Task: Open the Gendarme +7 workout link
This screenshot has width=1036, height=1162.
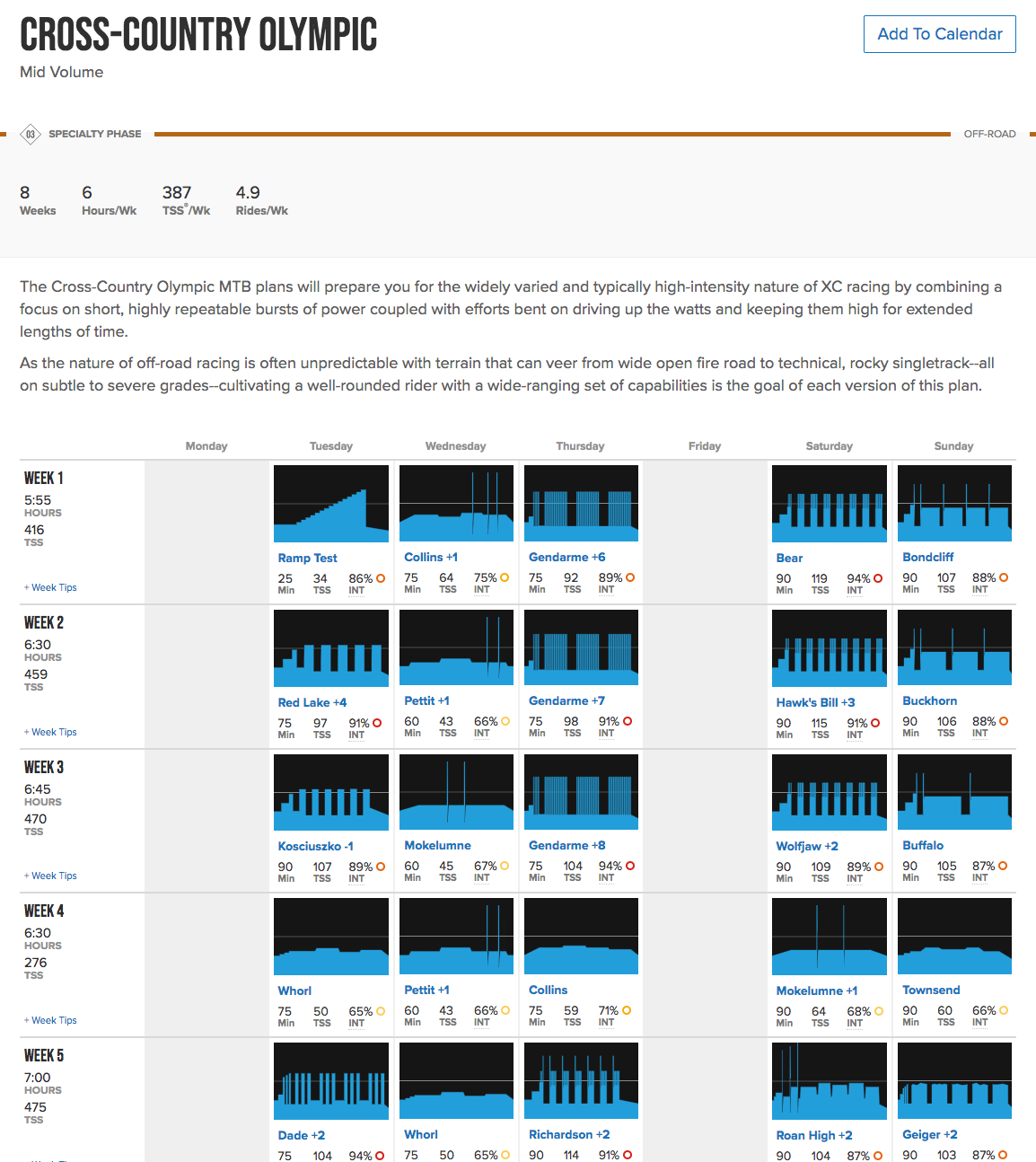Action: (x=566, y=700)
